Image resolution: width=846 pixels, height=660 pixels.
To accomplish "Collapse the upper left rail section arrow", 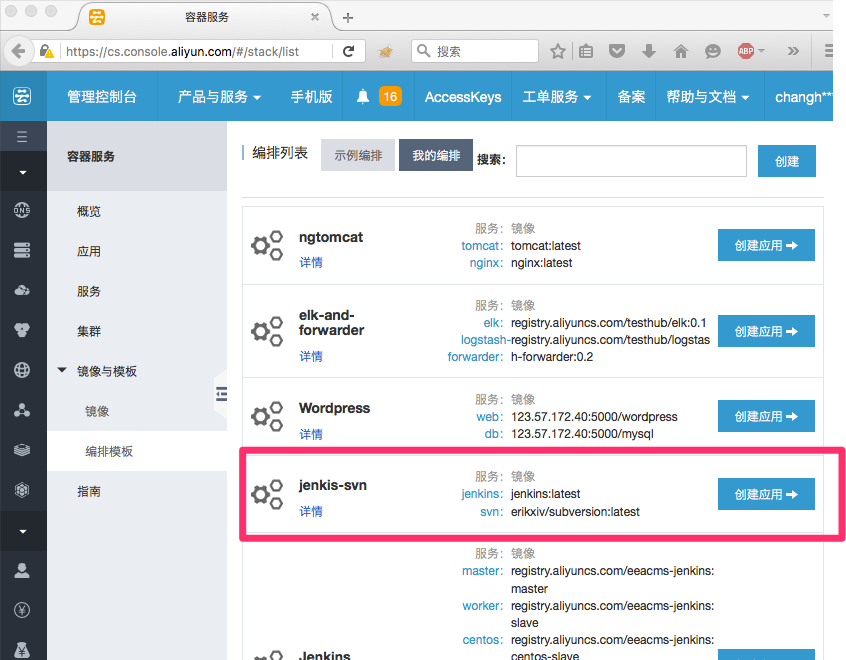I will click(x=23, y=173).
